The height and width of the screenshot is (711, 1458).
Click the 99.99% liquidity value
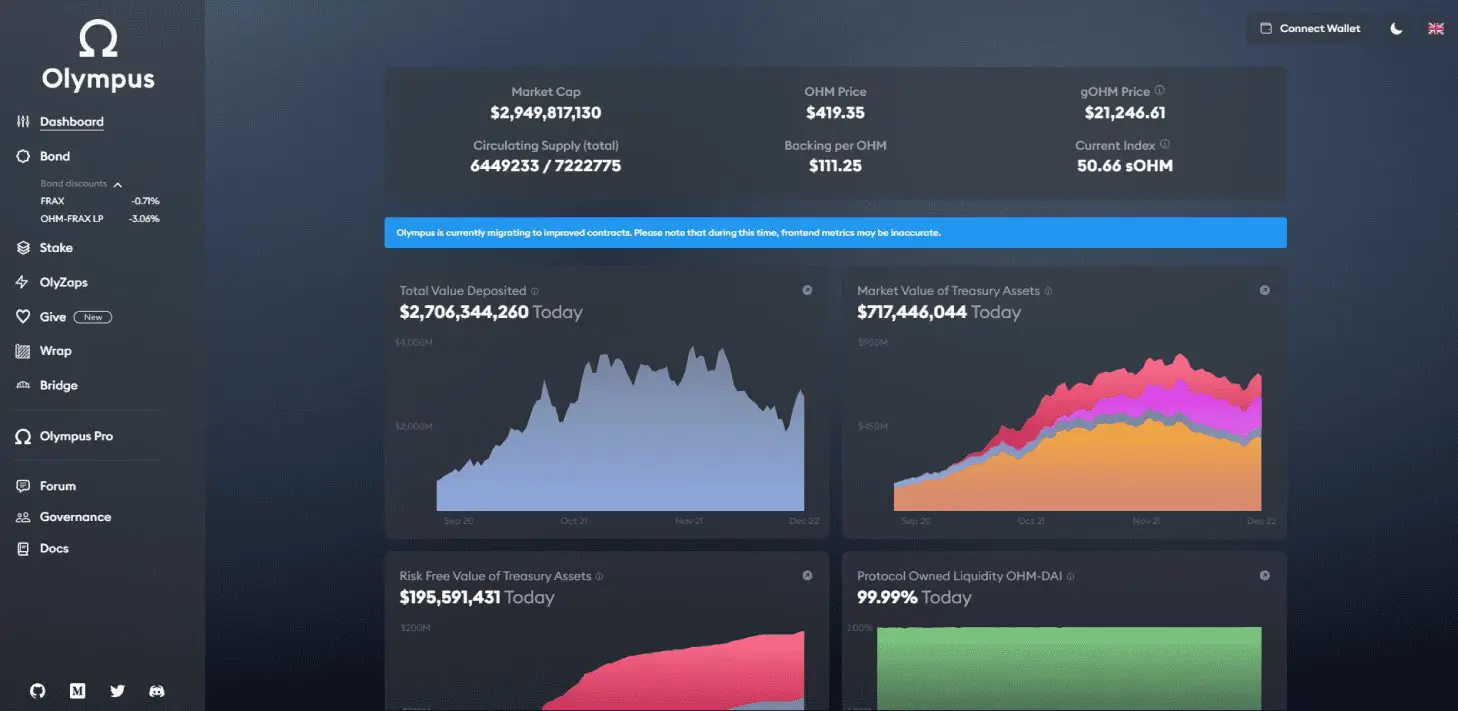(x=886, y=597)
